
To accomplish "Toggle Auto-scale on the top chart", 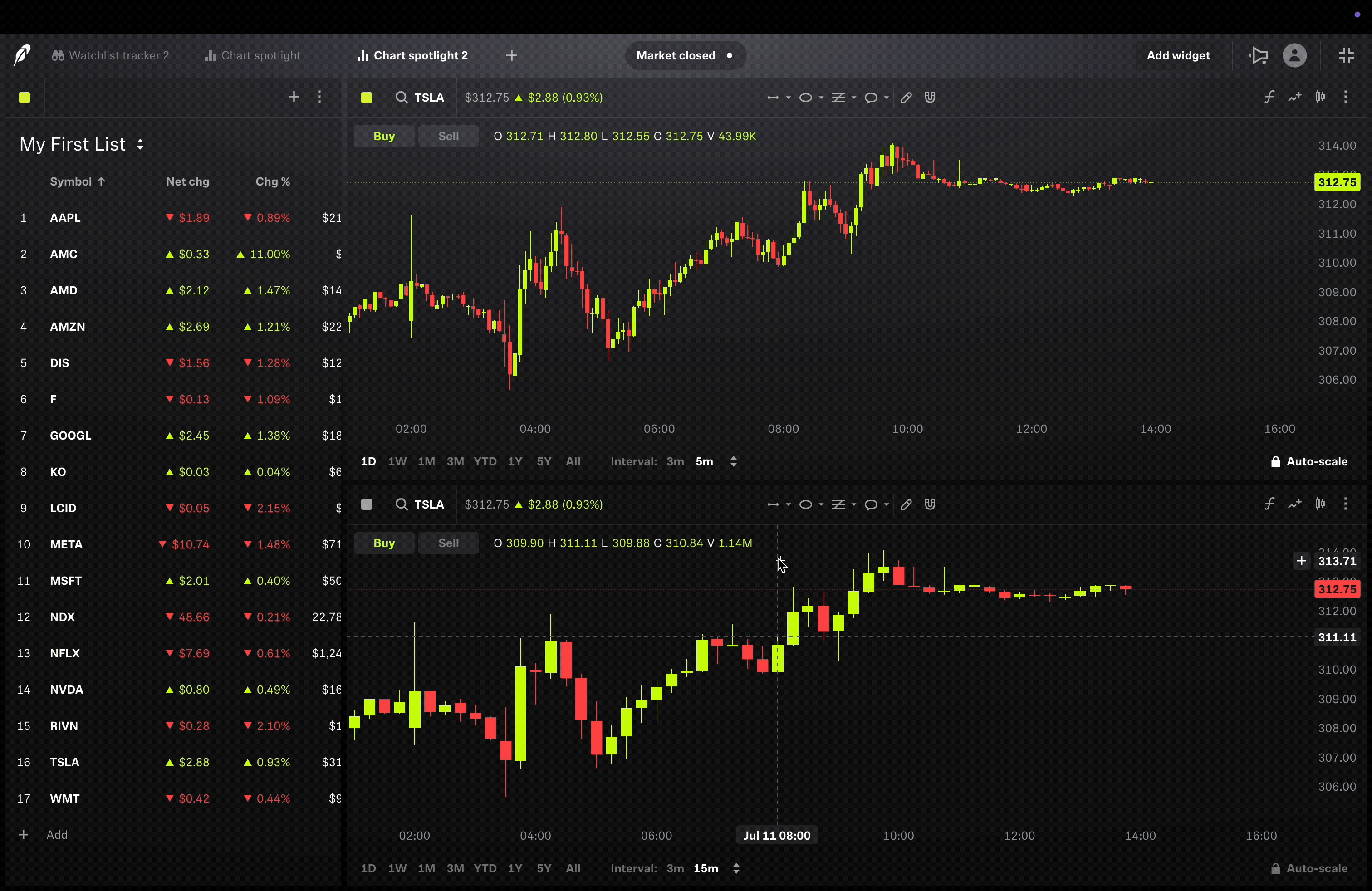I will pos(1308,462).
